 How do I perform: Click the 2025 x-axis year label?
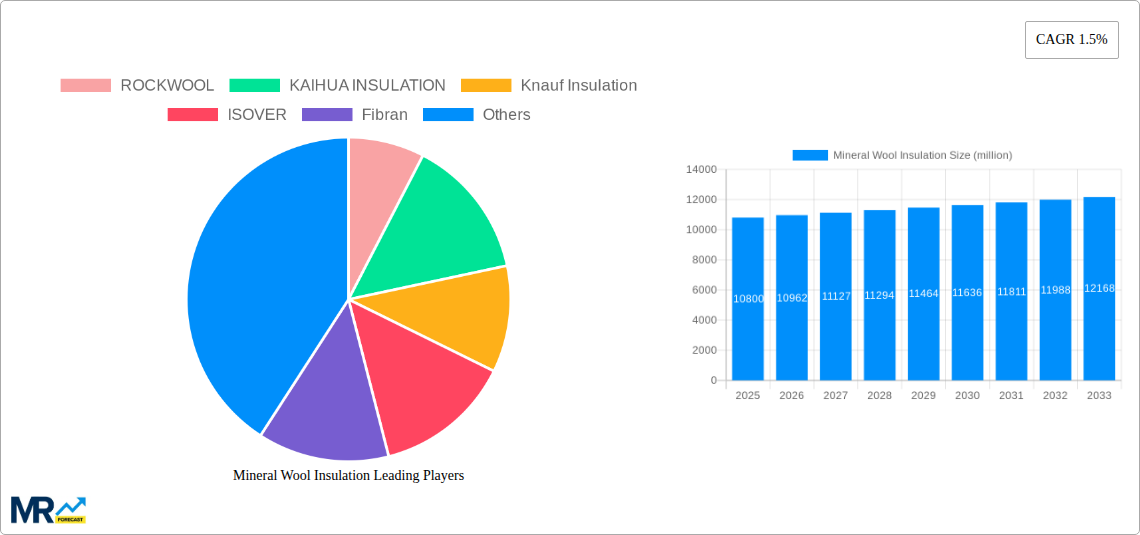[748, 395]
